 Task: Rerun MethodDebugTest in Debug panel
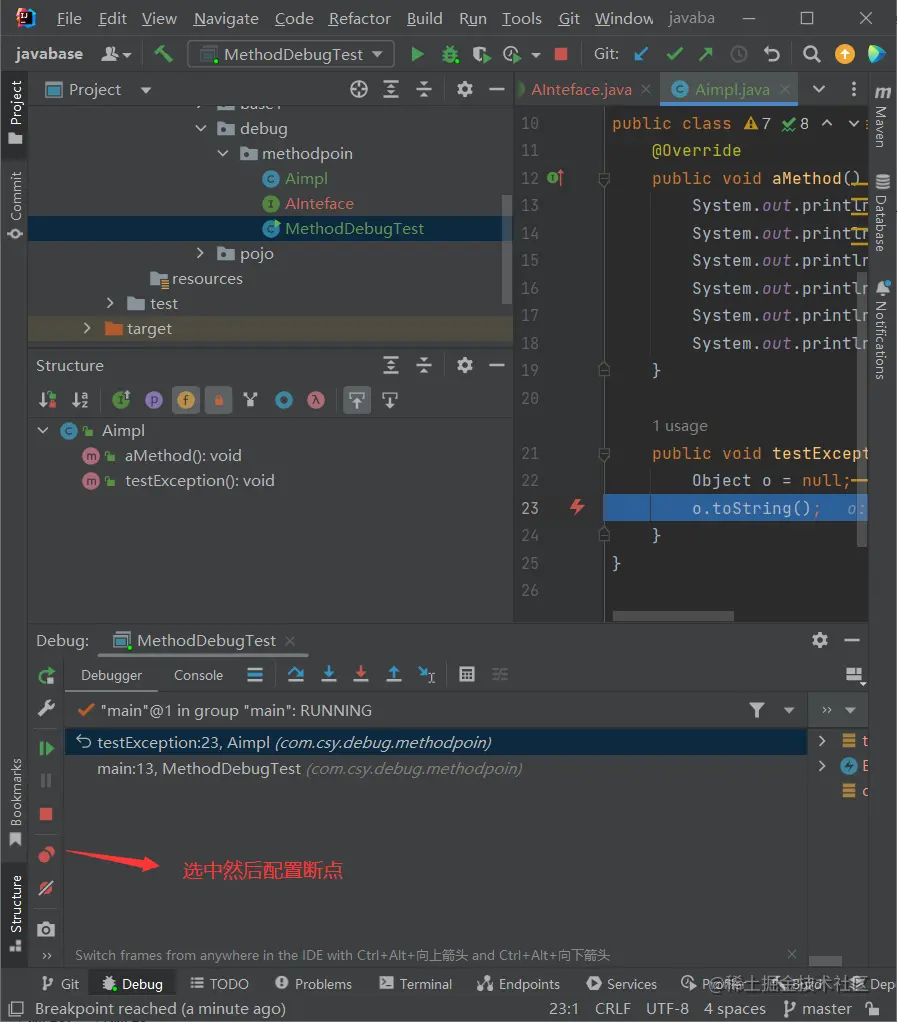point(46,676)
